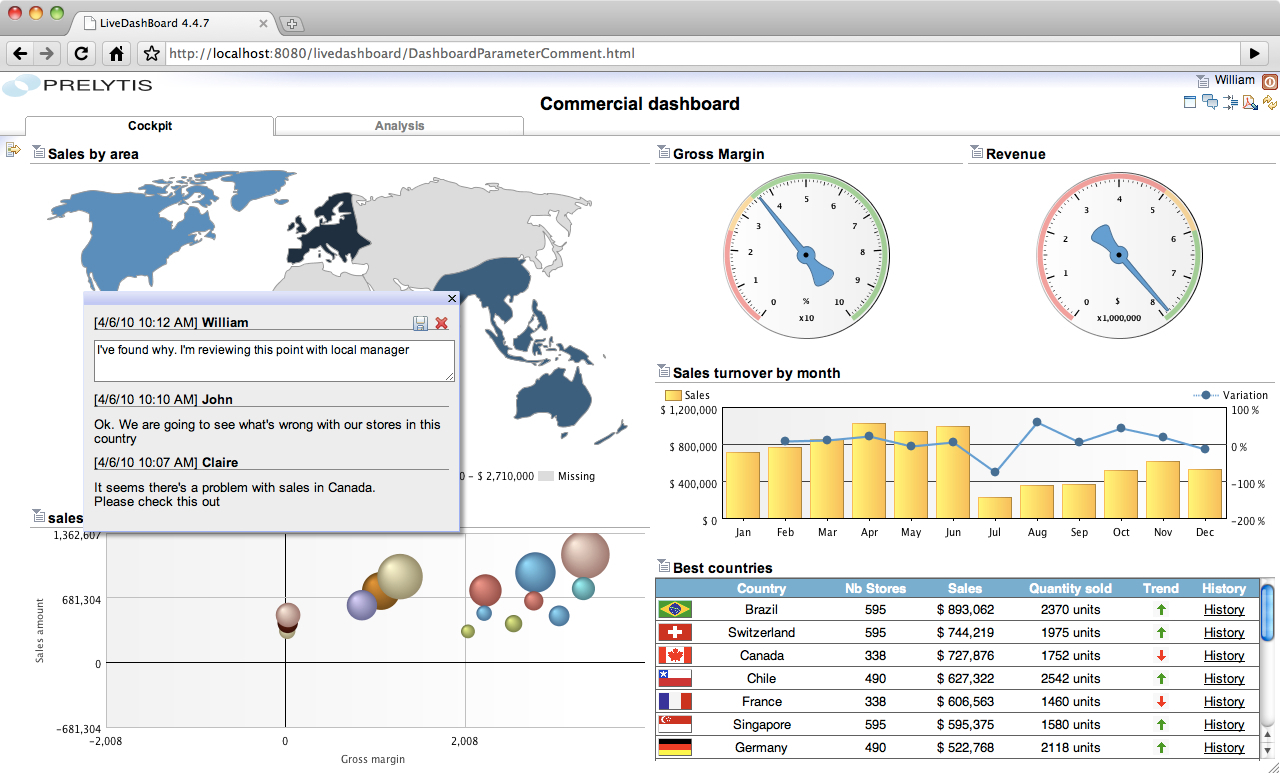Click the parameters icon with arrows and lines
The height and width of the screenshot is (774, 1280).
pyautogui.click(x=1230, y=102)
